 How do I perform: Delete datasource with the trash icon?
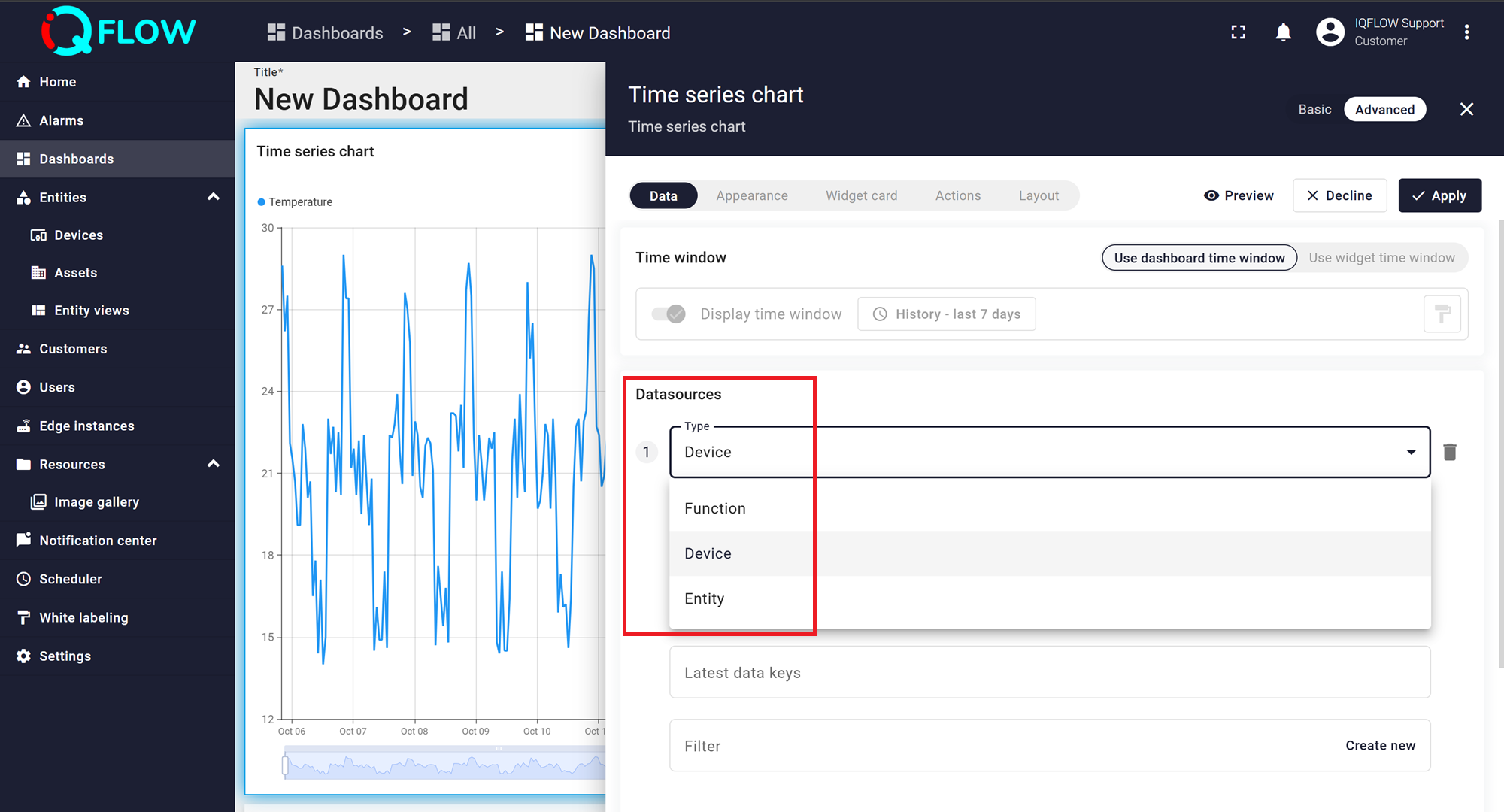pyautogui.click(x=1450, y=452)
